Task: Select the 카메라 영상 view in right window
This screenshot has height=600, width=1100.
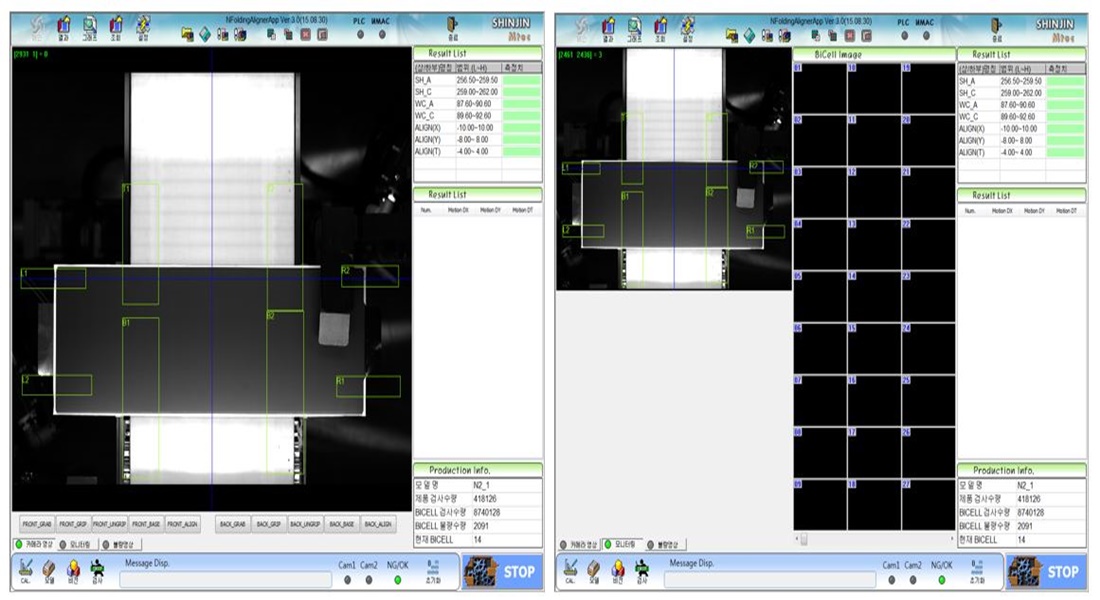Action: tap(578, 544)
